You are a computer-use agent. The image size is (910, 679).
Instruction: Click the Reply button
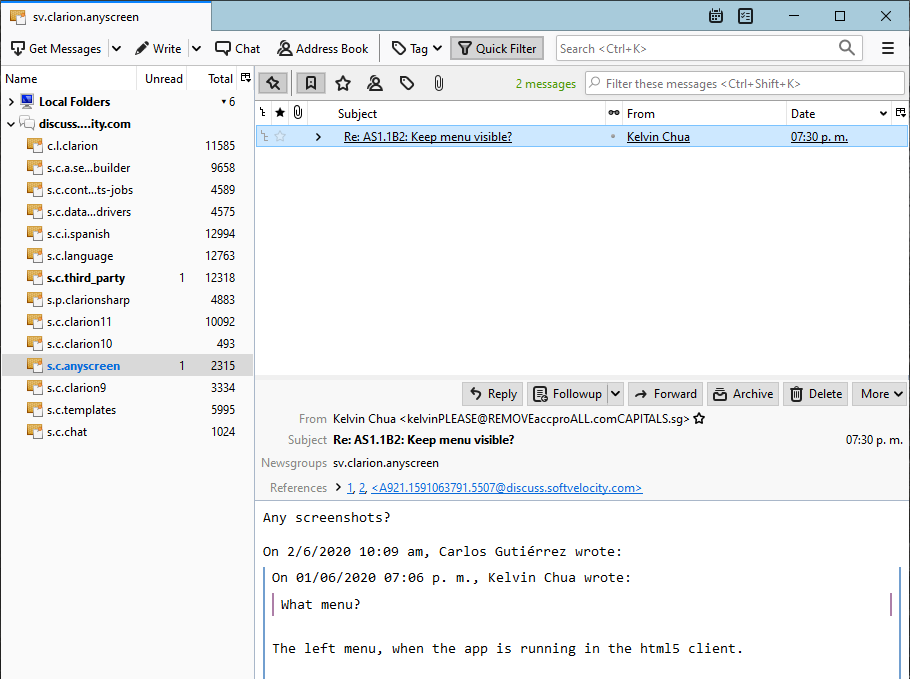tap(492, 394)
